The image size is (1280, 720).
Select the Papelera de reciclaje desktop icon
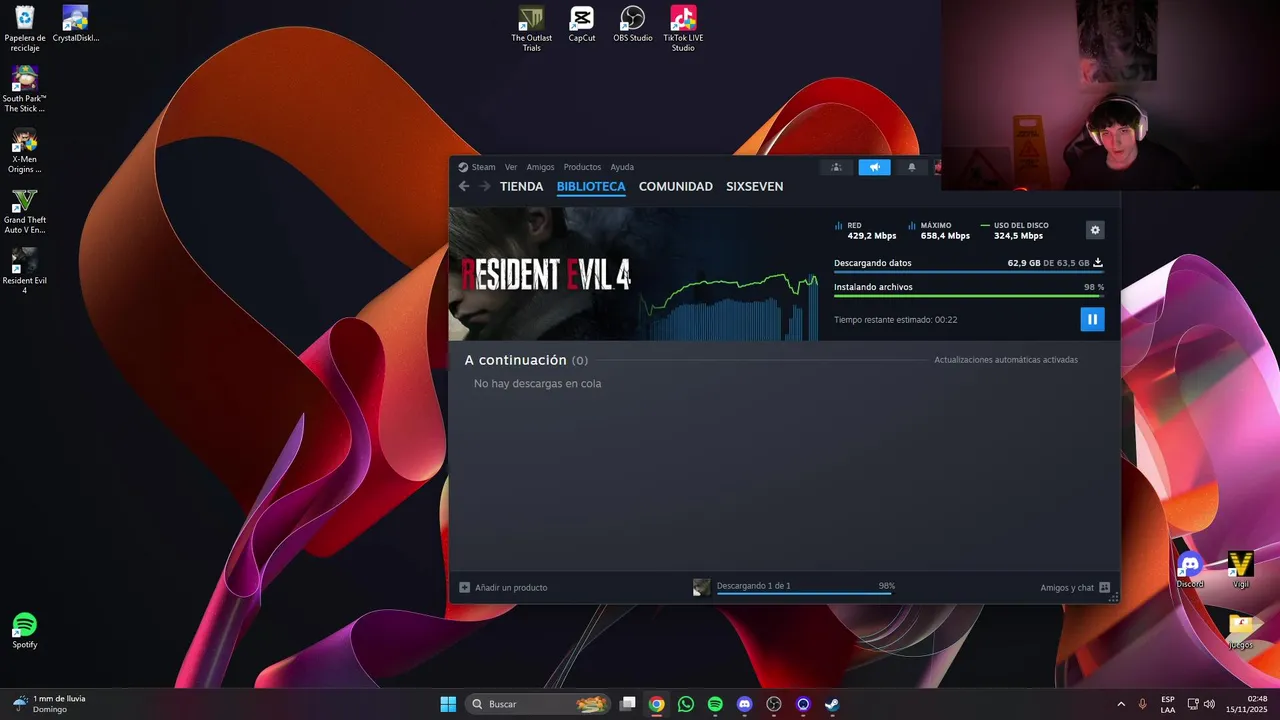click(x=25, y=29)
